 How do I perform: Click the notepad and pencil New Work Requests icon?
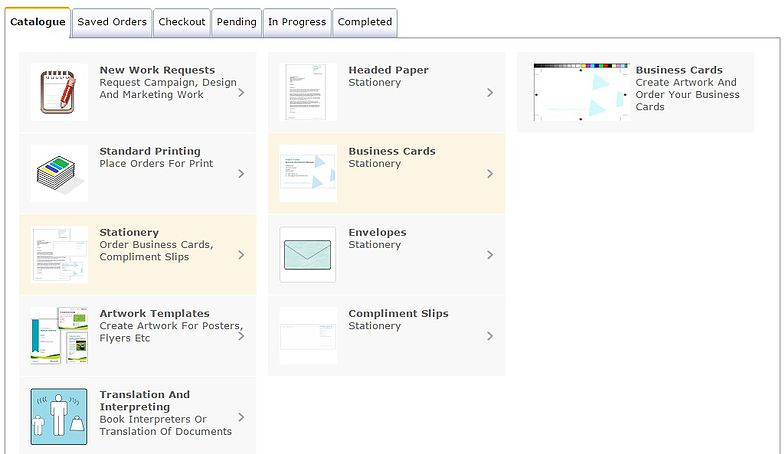tap(59, 92)
